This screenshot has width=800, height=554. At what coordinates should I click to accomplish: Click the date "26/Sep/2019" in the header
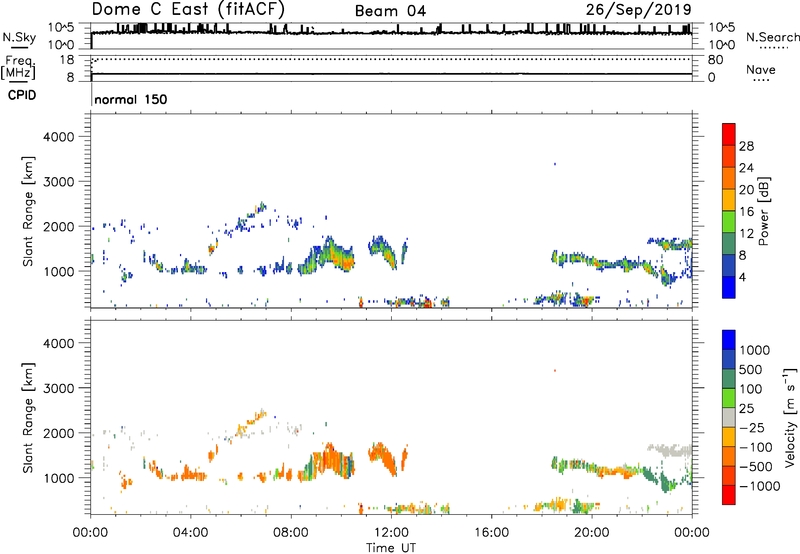point(639,9)
